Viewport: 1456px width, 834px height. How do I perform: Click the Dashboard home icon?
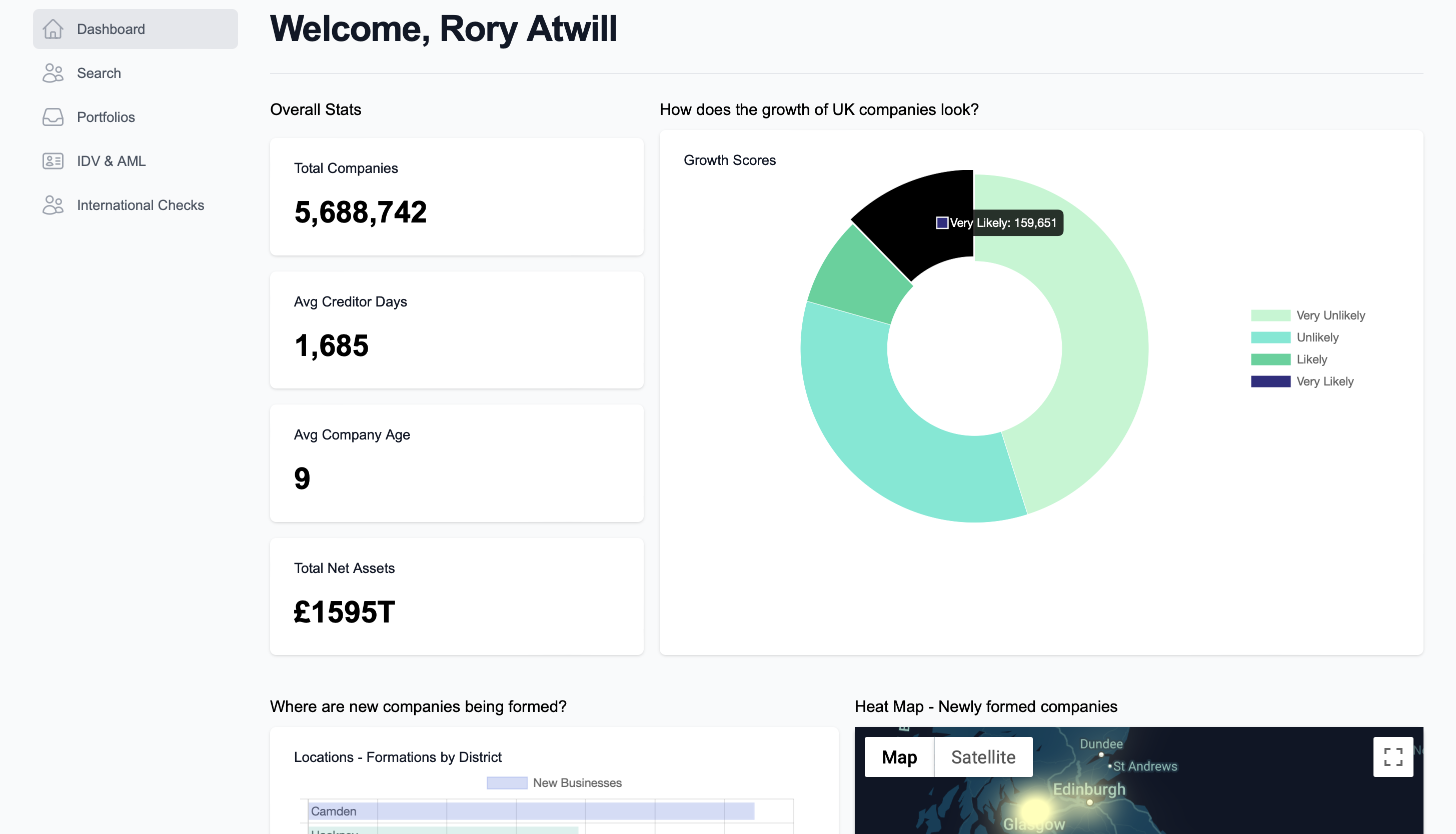click(53, 28)
